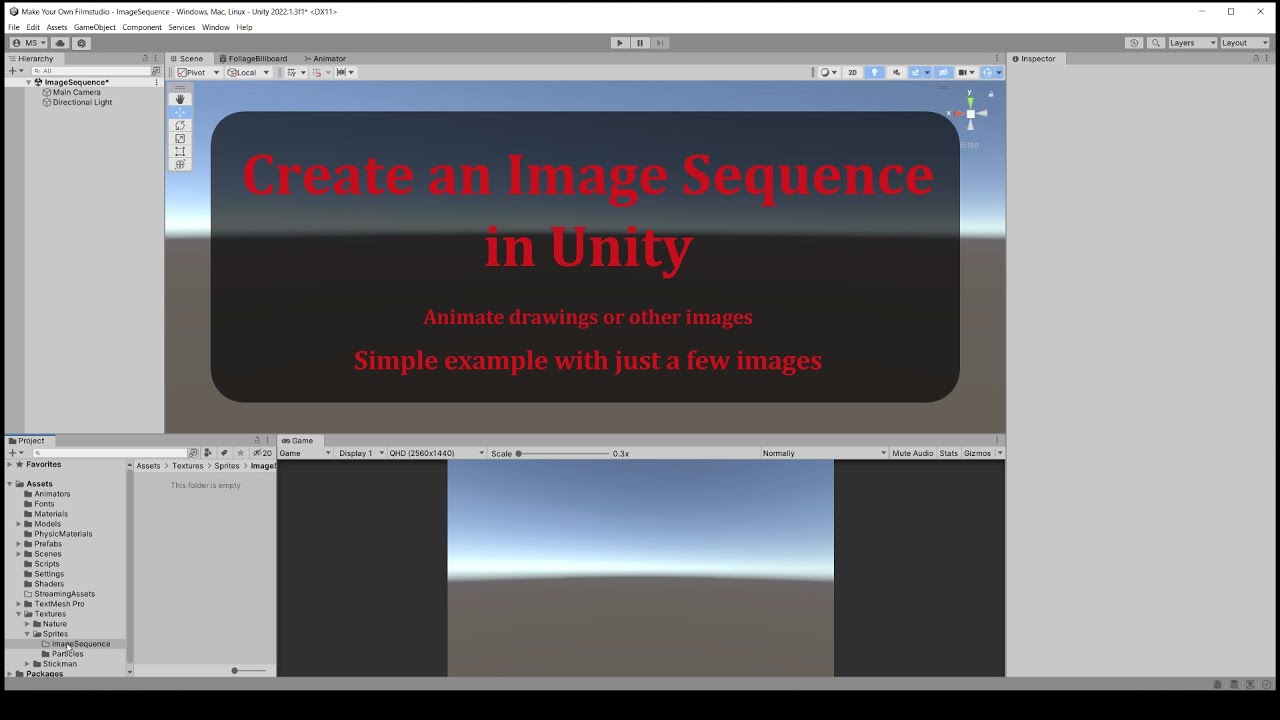
Task: Toggle Scene lighting bulb button
Action: pyautogui.click(x=875, y=72)
